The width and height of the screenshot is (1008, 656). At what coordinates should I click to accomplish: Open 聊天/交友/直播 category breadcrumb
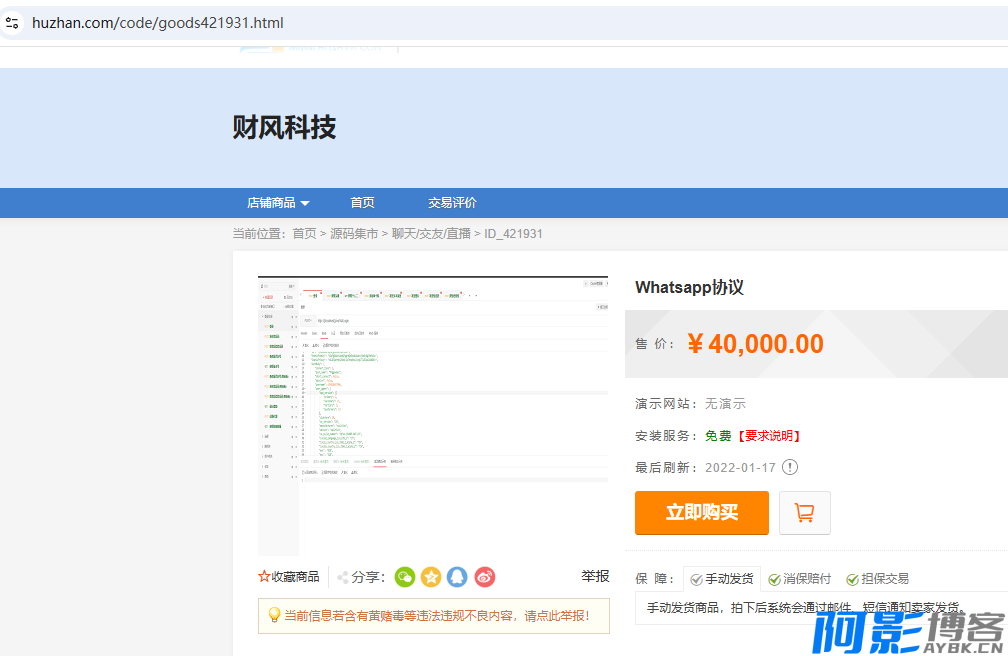431,233
